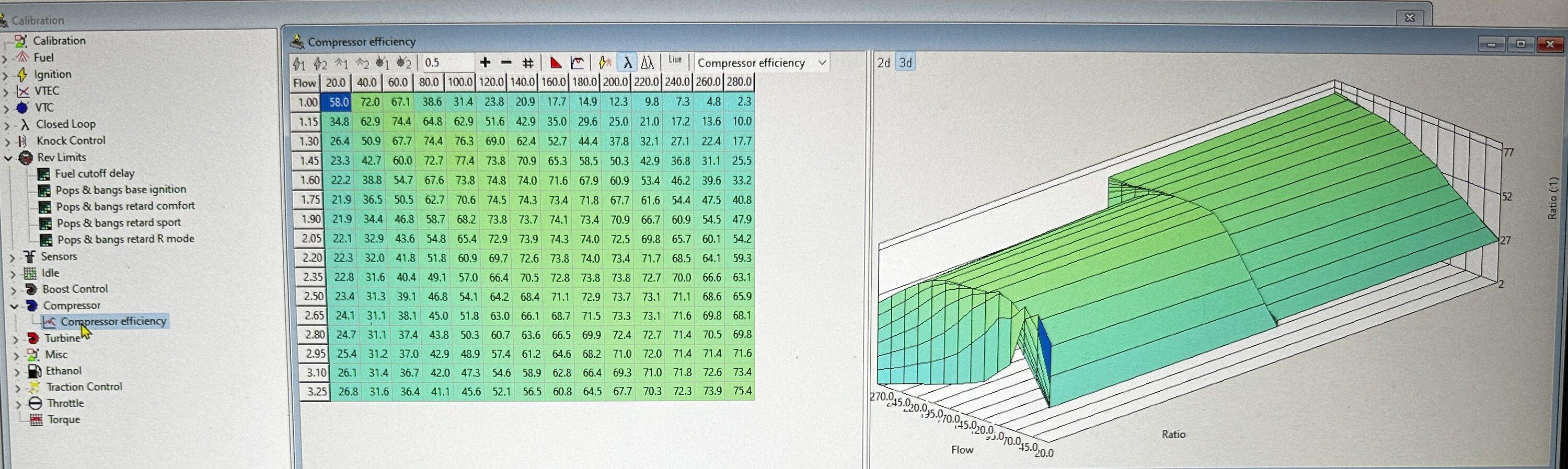Click the delta lambda icon in toolbar
The image size is (1568, 469).
click(648, 63)
